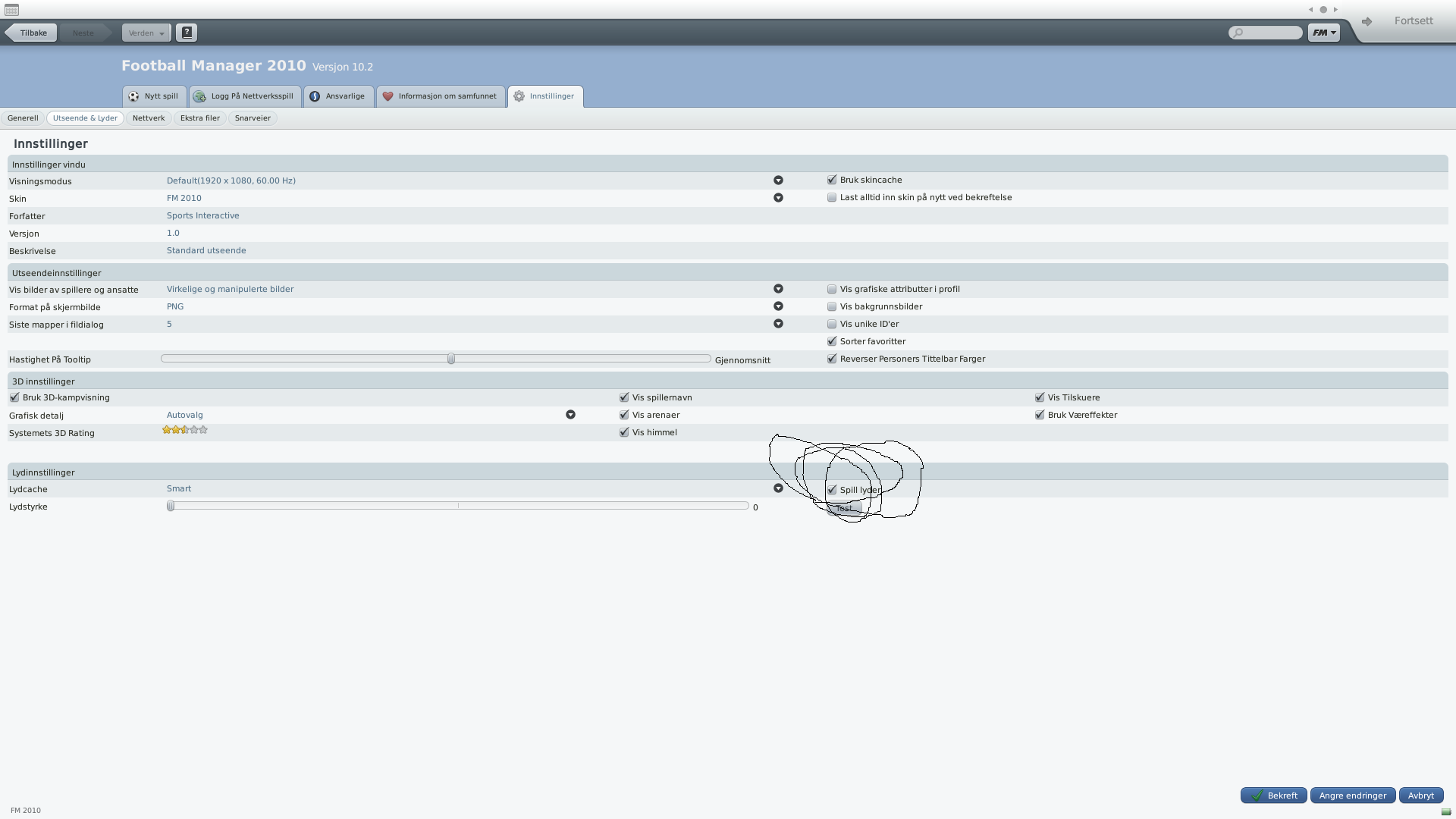This screenshot has height=819, width=1456.
Task: Uncheck Bruk skincache option
Action: pyautogui.click(x=832, y=180)
